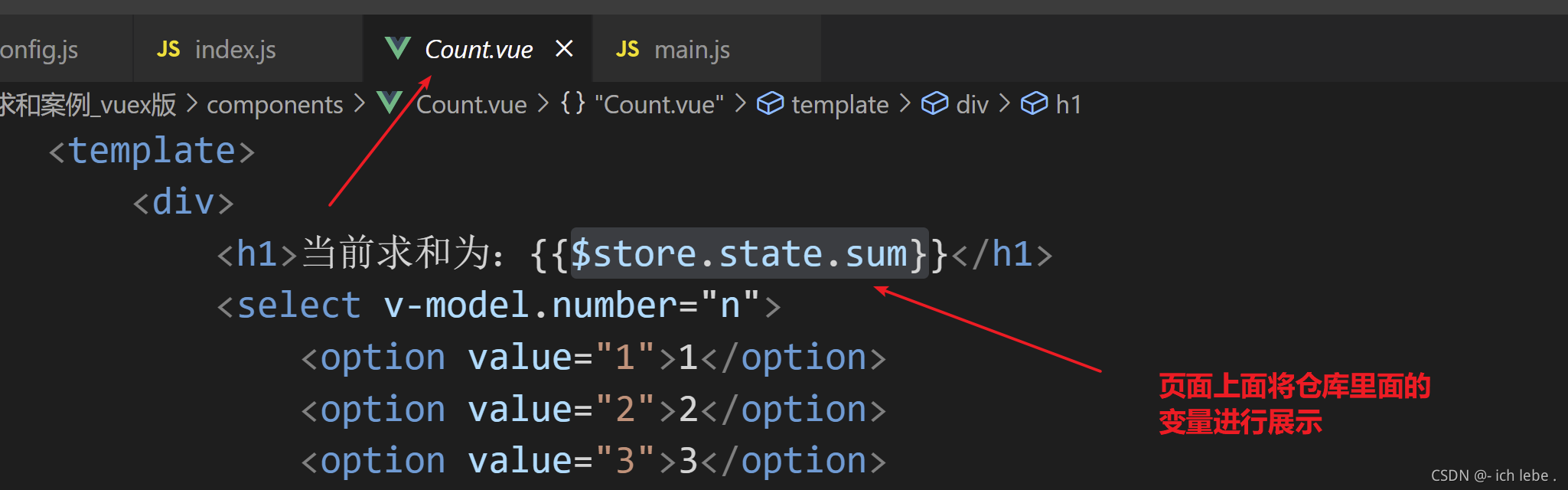Click the option line with value="2"

(594, 410)
